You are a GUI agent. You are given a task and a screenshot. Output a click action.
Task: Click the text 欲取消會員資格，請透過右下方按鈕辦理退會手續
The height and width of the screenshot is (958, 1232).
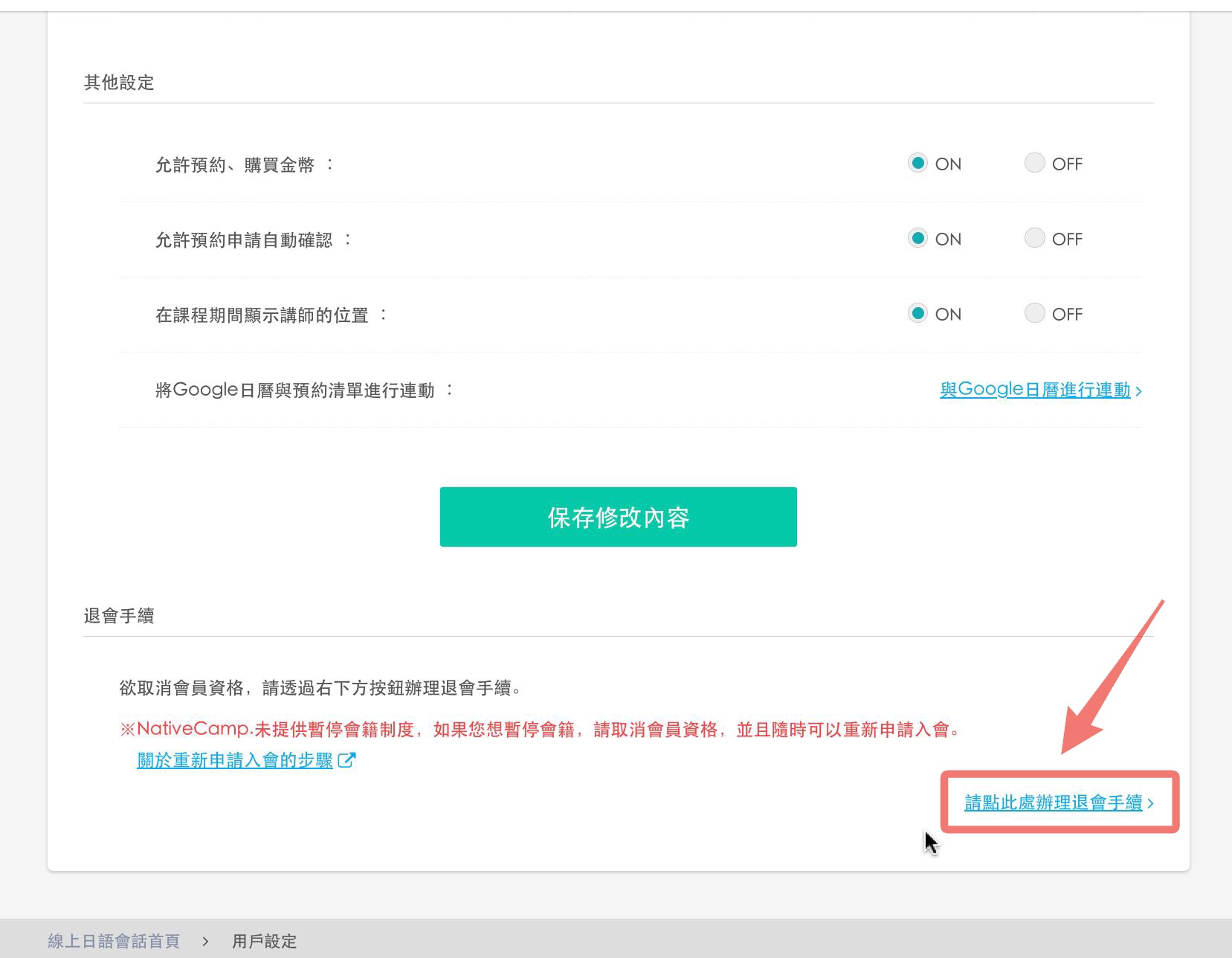coord(320,688)
